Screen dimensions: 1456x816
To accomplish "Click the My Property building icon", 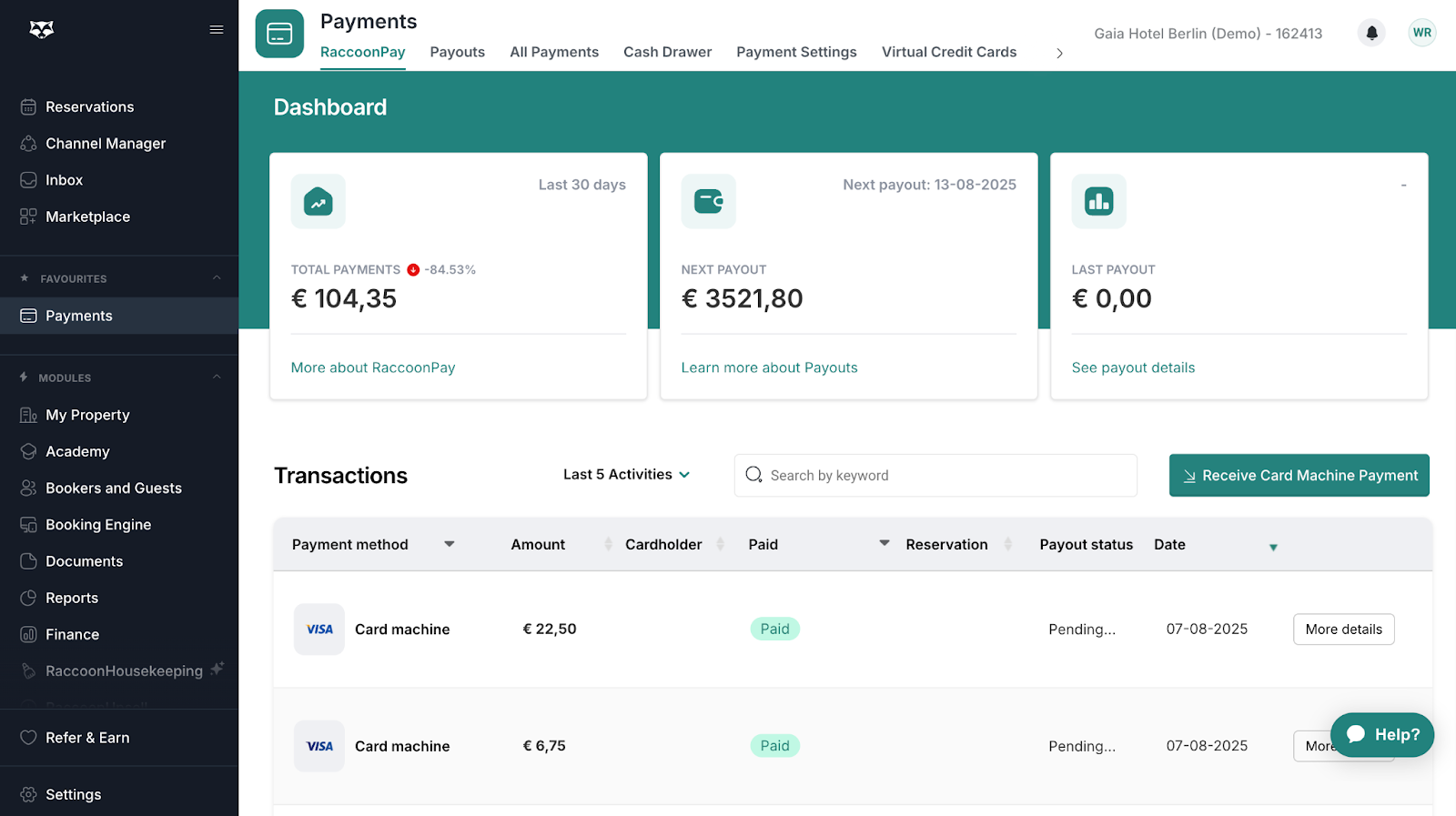I will [x=28, y=415].
